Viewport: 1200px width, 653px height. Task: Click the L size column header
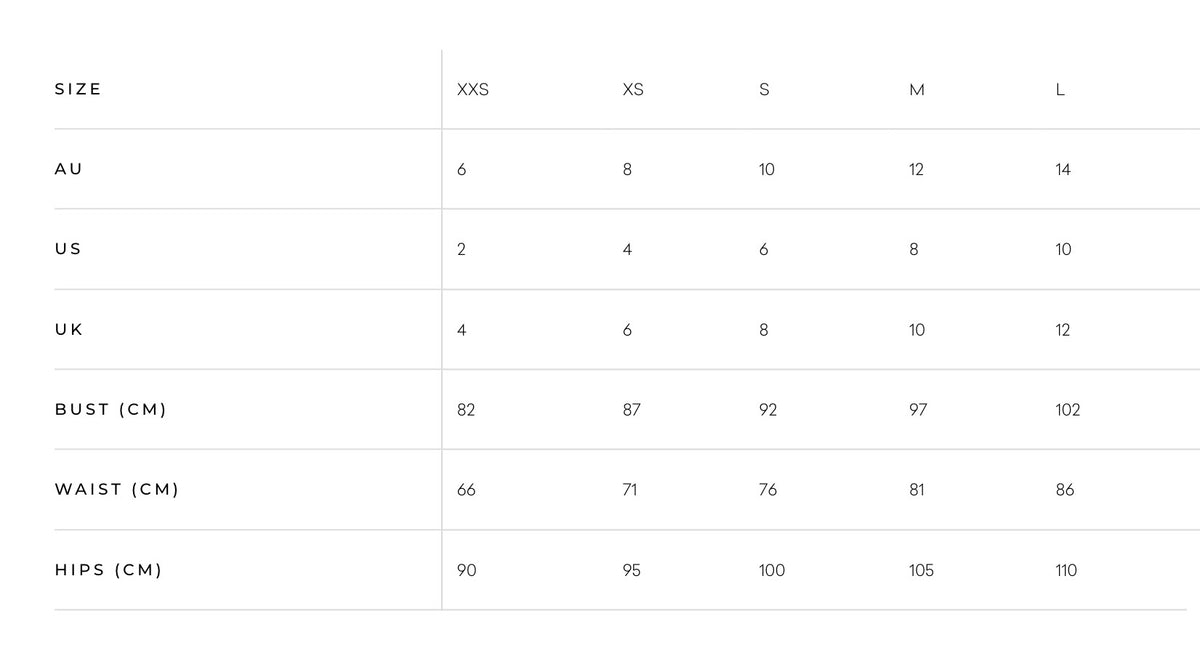[x=1060, y=90]
